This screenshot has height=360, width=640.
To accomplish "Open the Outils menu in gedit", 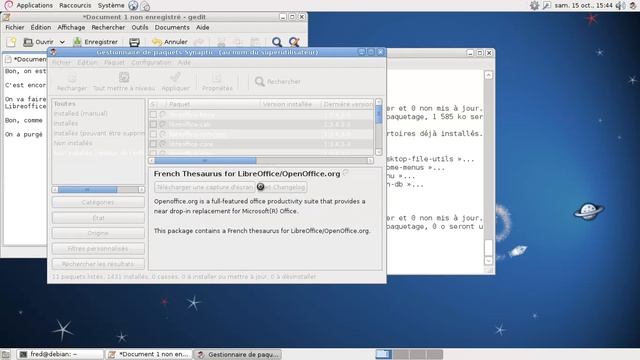I will coord(140,27).
